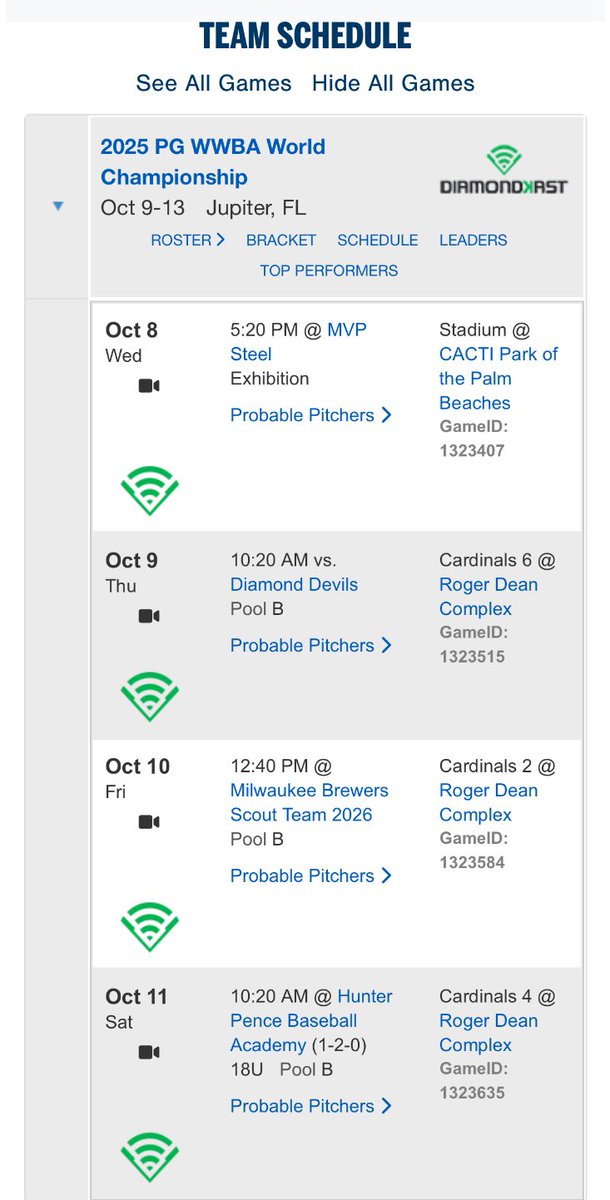Open Hunter Pence Baseball Academy team link
This screenshot has height=1200, width=610.
click(311, 1020)
